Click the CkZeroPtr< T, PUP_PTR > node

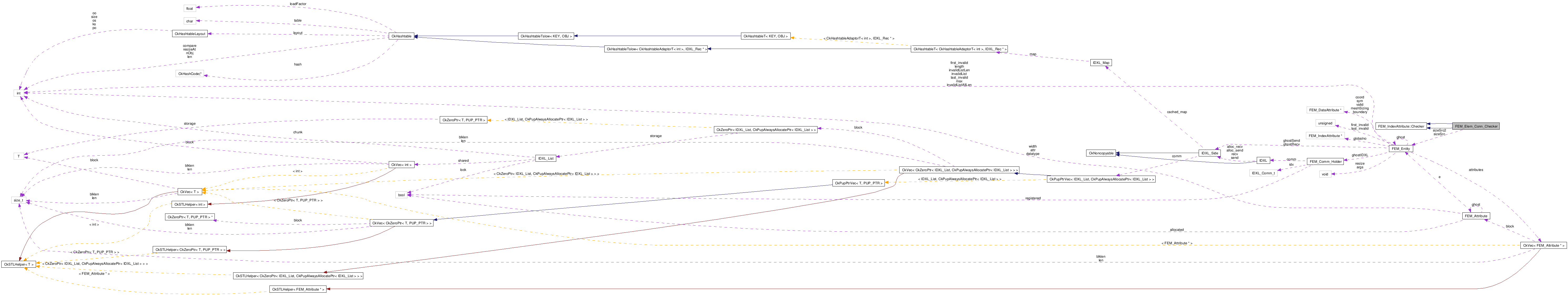pos(463,120)
